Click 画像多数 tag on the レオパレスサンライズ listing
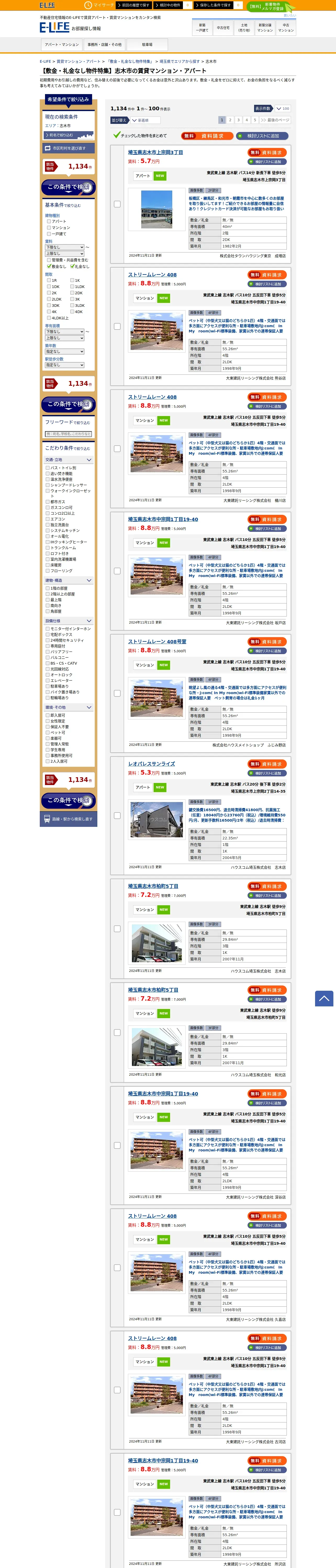 click(196, 802)
